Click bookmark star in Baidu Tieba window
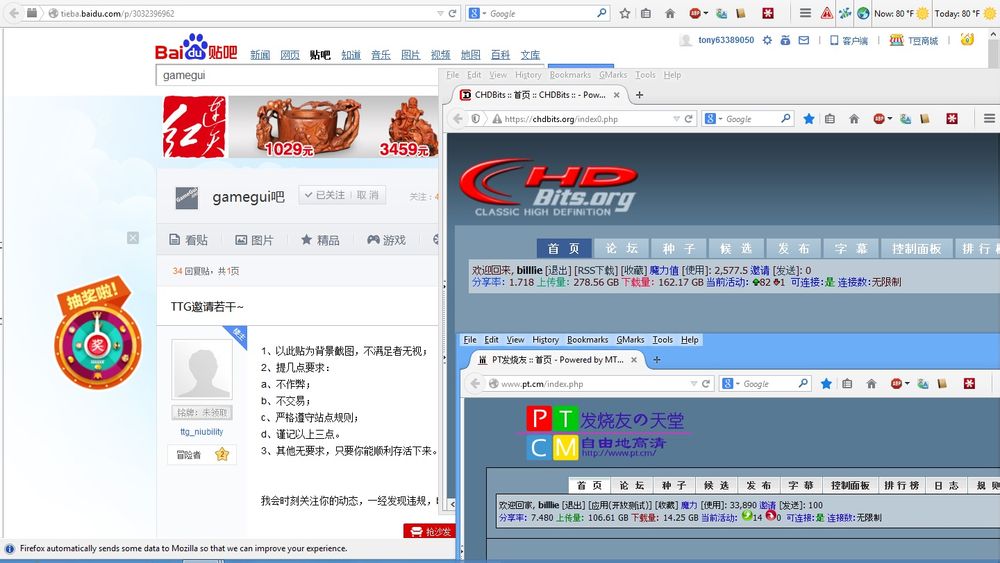Image resolution: width=1000 pixels, height=563 pixels. pyautogui.click(x=625, y=13)
